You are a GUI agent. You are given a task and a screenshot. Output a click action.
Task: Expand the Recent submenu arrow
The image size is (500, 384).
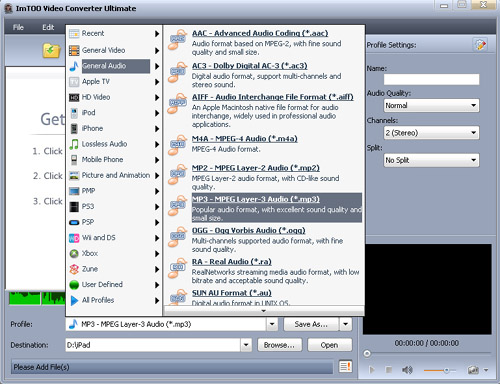click(157, 34)
